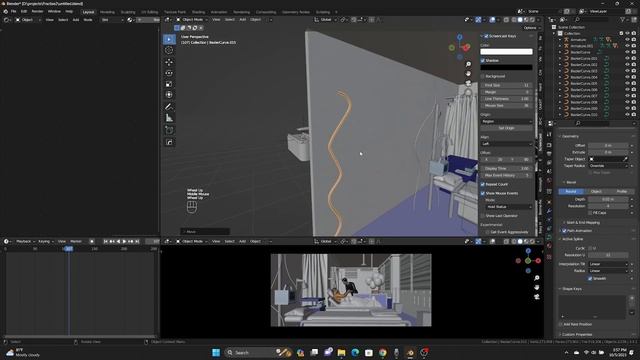
Task: Toggle the Show Mouse Events checkbox
Action: [x=483, y=193]
